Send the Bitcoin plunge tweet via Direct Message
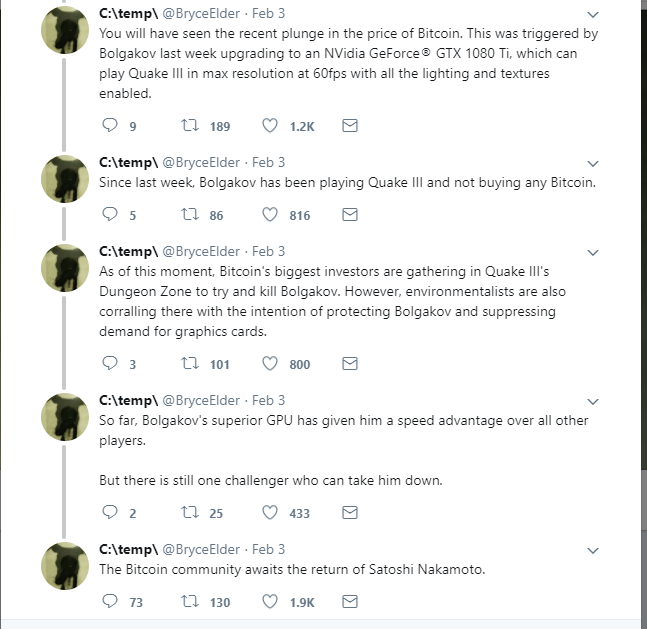This screenshot has width=647, height=629. tap(350, 126)
